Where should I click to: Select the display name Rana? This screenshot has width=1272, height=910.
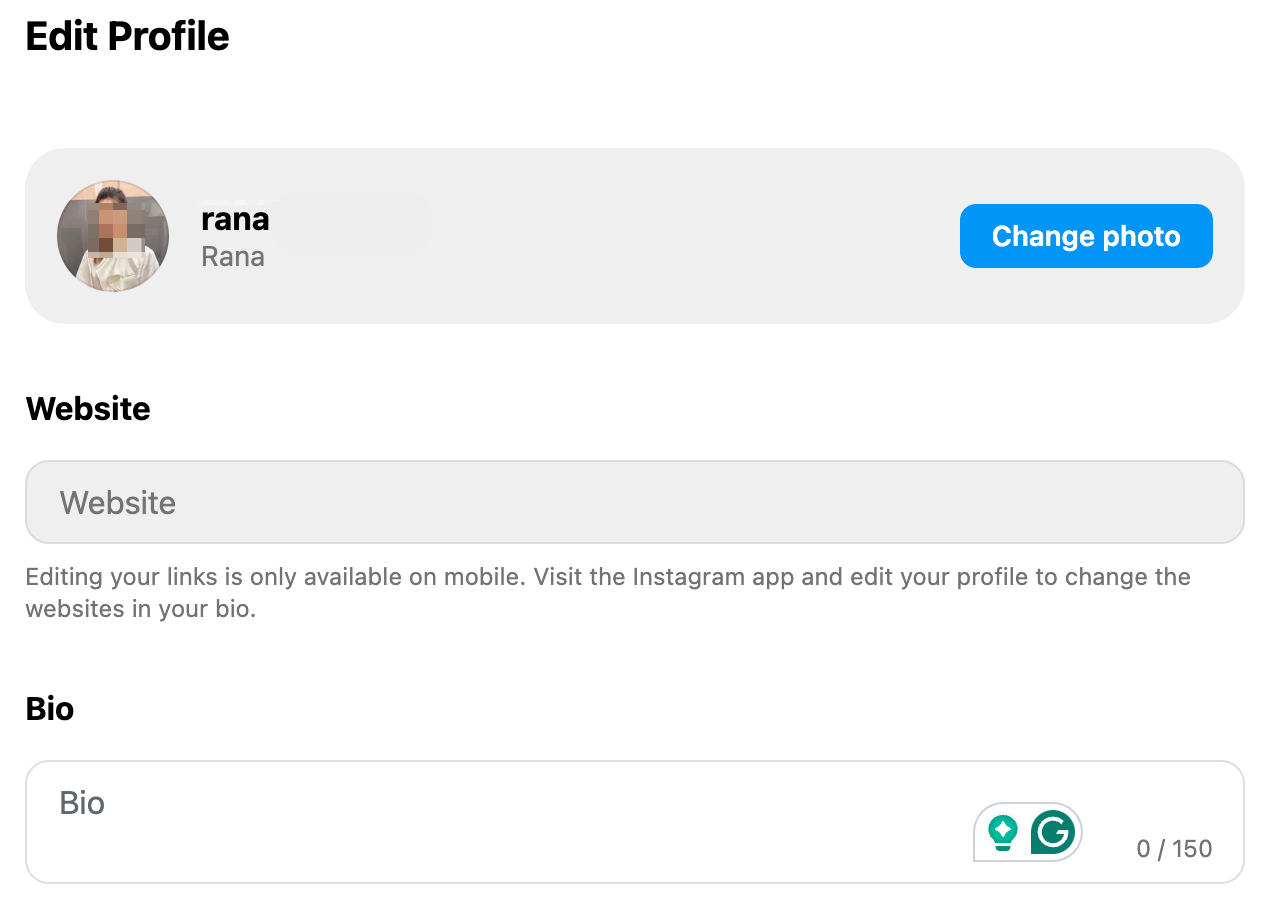(232, 256)
